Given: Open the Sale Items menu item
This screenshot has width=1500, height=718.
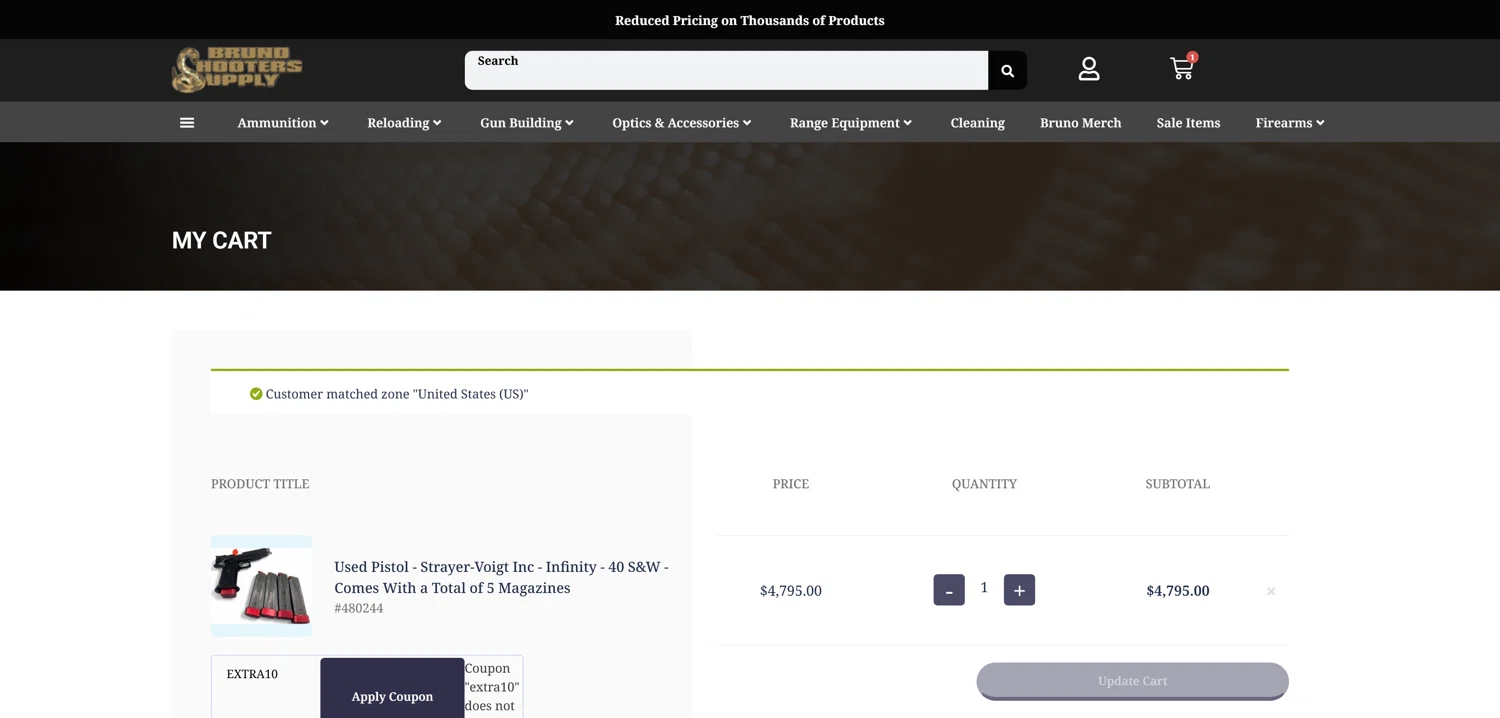Looking at the screenshot, I should tap(1188, 123).
